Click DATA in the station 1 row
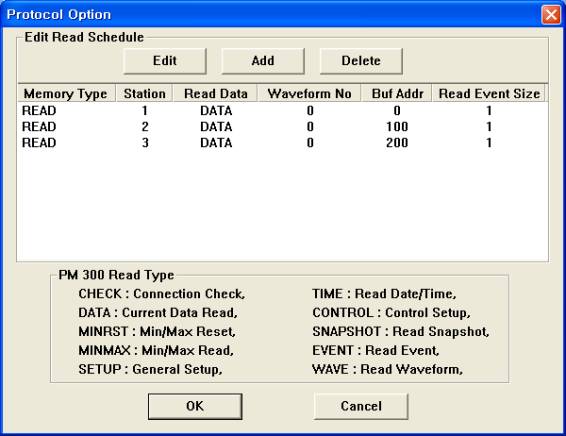The image size is (566, 436). pos(216,111)
